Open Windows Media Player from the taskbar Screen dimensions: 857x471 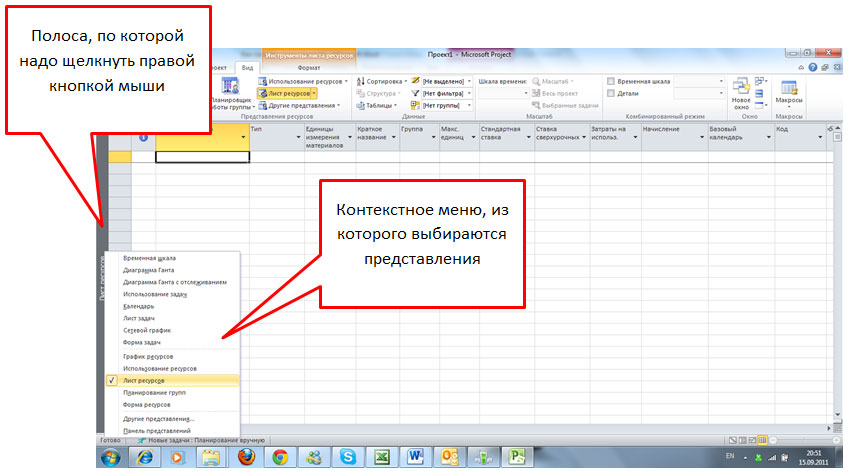coord(177,457)
